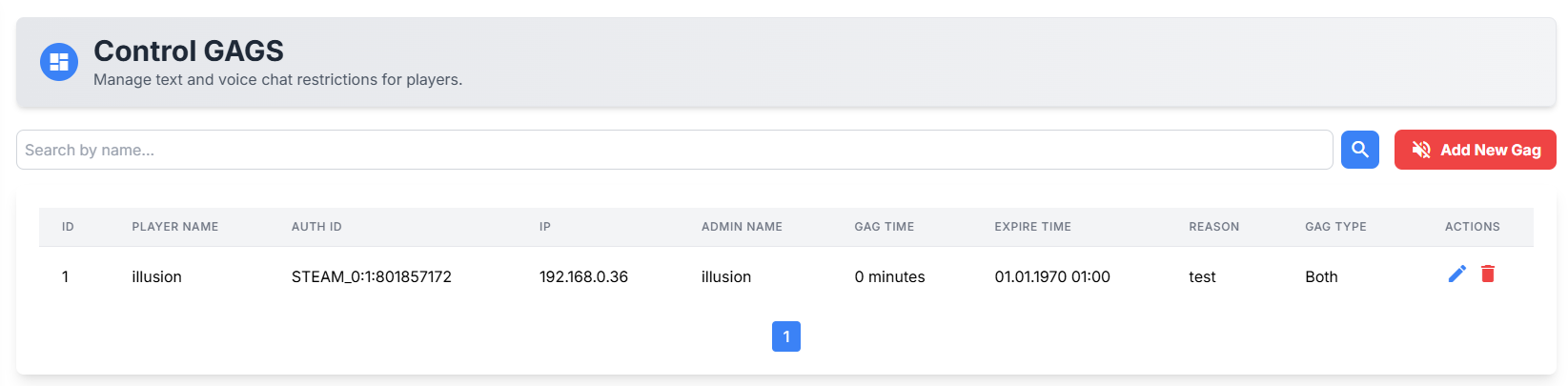Click the Control GAGS heading
The height and width of the screenshot is (386, 1568).
click(189, 51)
